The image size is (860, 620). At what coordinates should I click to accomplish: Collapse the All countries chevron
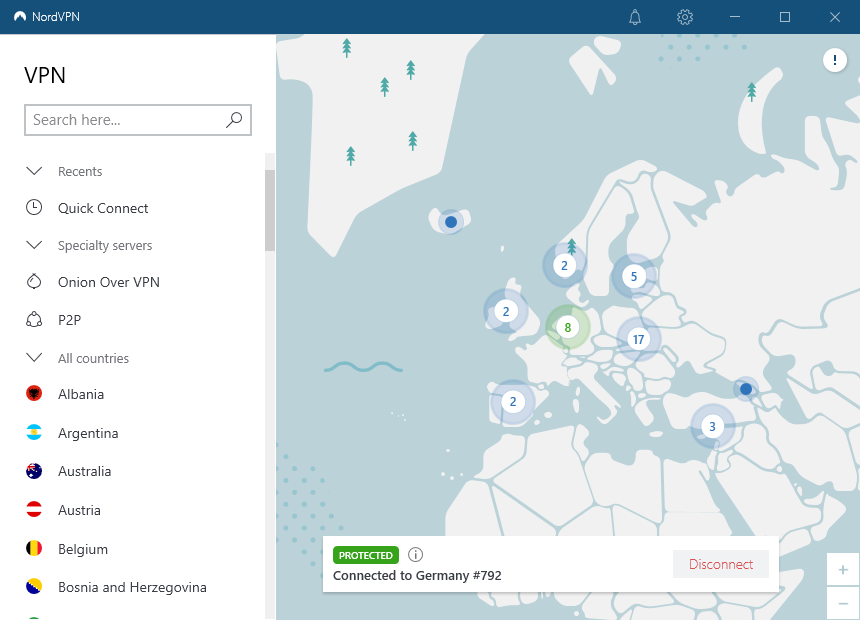coord(34,358)
